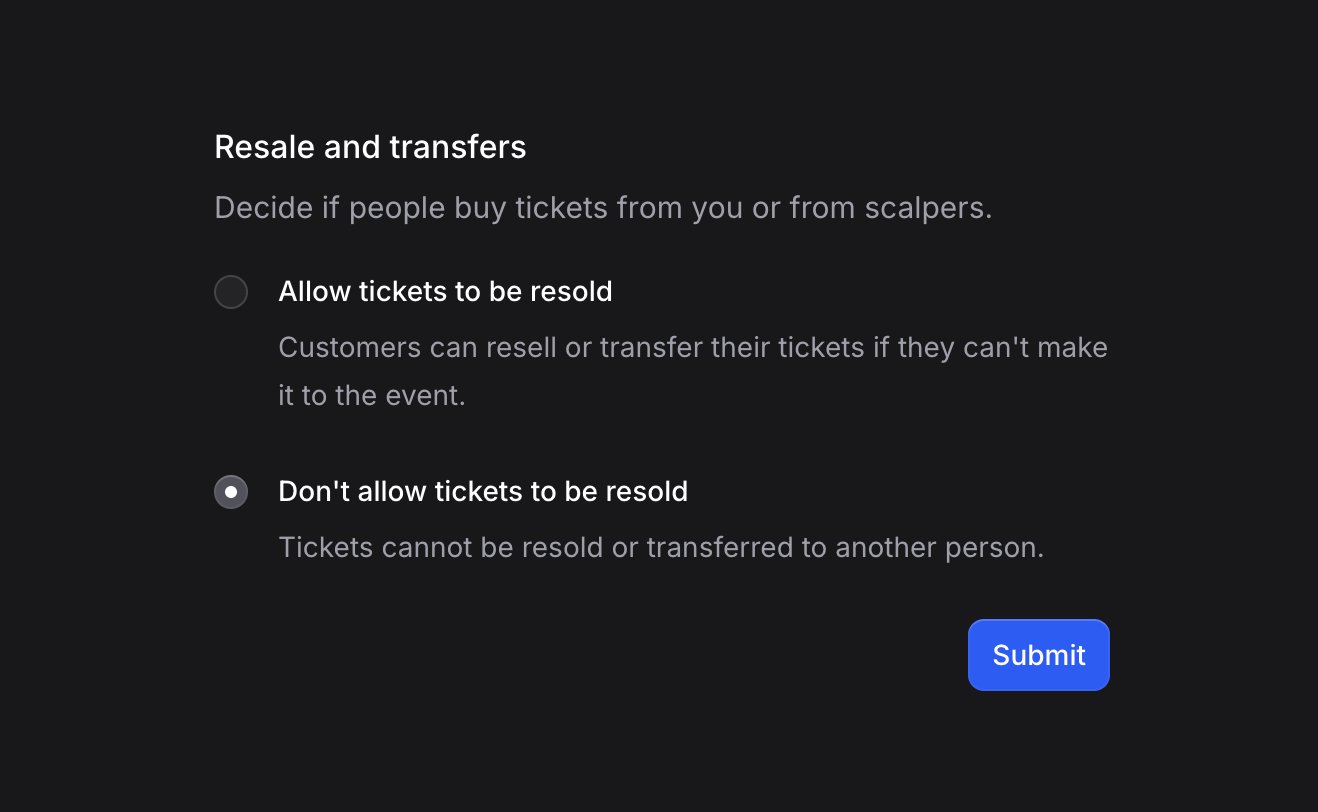Click the empty dark radio circle
Image resolution: width=1318 pixels, height=812 pixels.
[231, 292]
